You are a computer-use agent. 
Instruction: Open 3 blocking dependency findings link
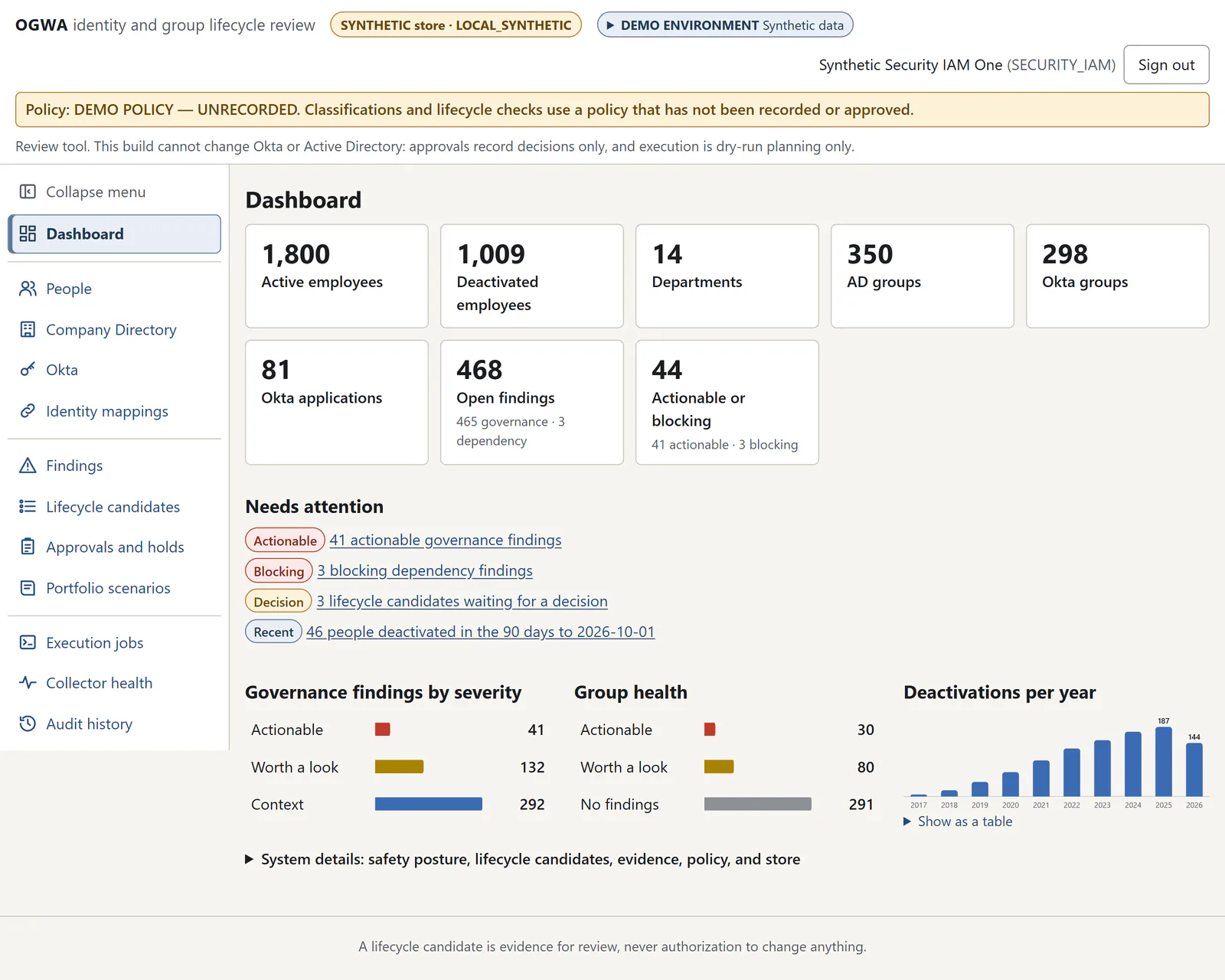pyautogui.click(x=425, y=570)
